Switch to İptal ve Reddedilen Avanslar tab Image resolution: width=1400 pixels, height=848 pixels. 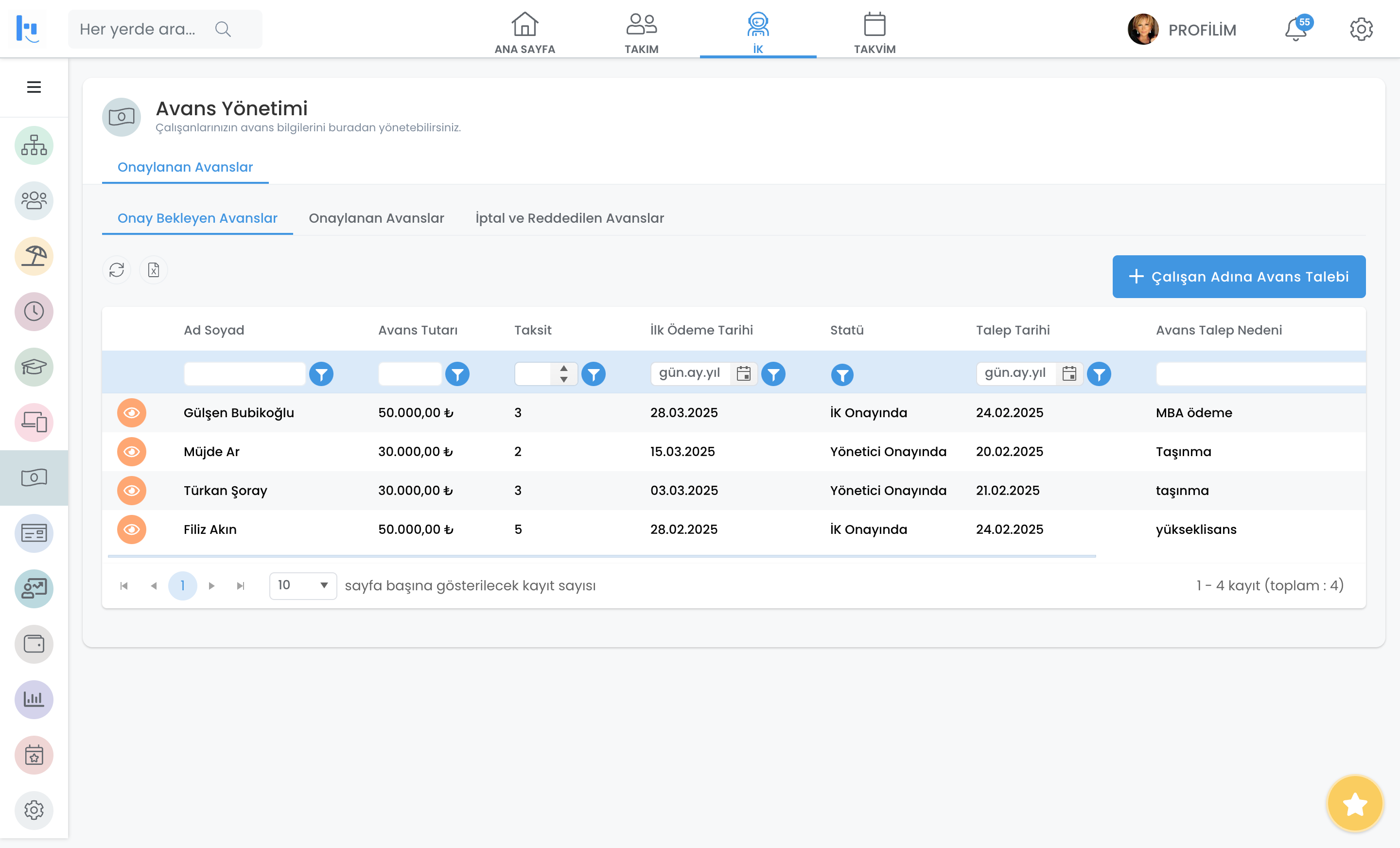click(569, 218)
